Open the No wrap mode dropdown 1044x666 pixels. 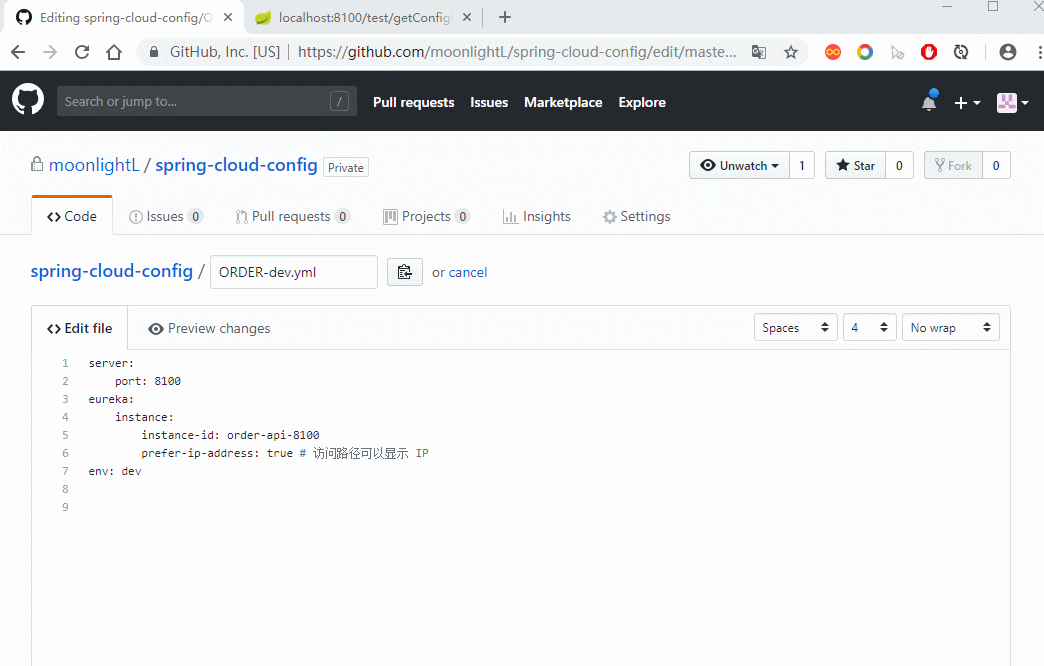click(x=951, y=328)
